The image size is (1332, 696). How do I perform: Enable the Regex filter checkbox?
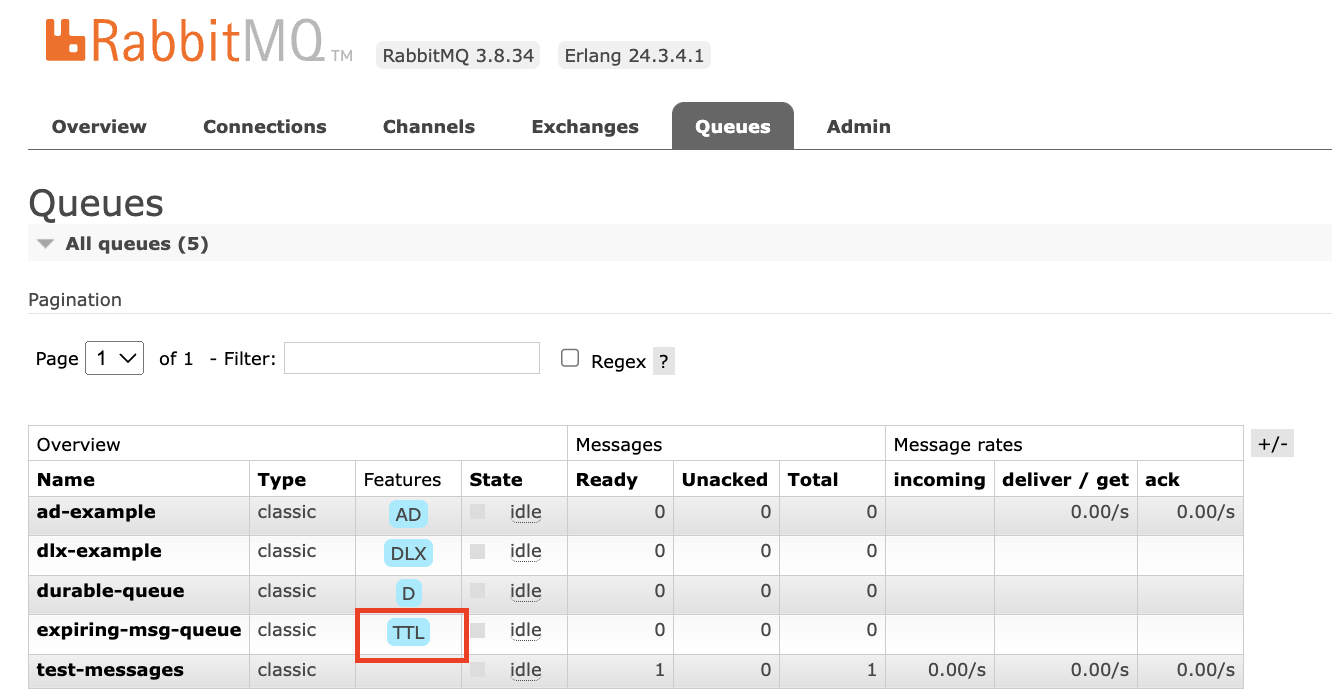pos(570,358)
